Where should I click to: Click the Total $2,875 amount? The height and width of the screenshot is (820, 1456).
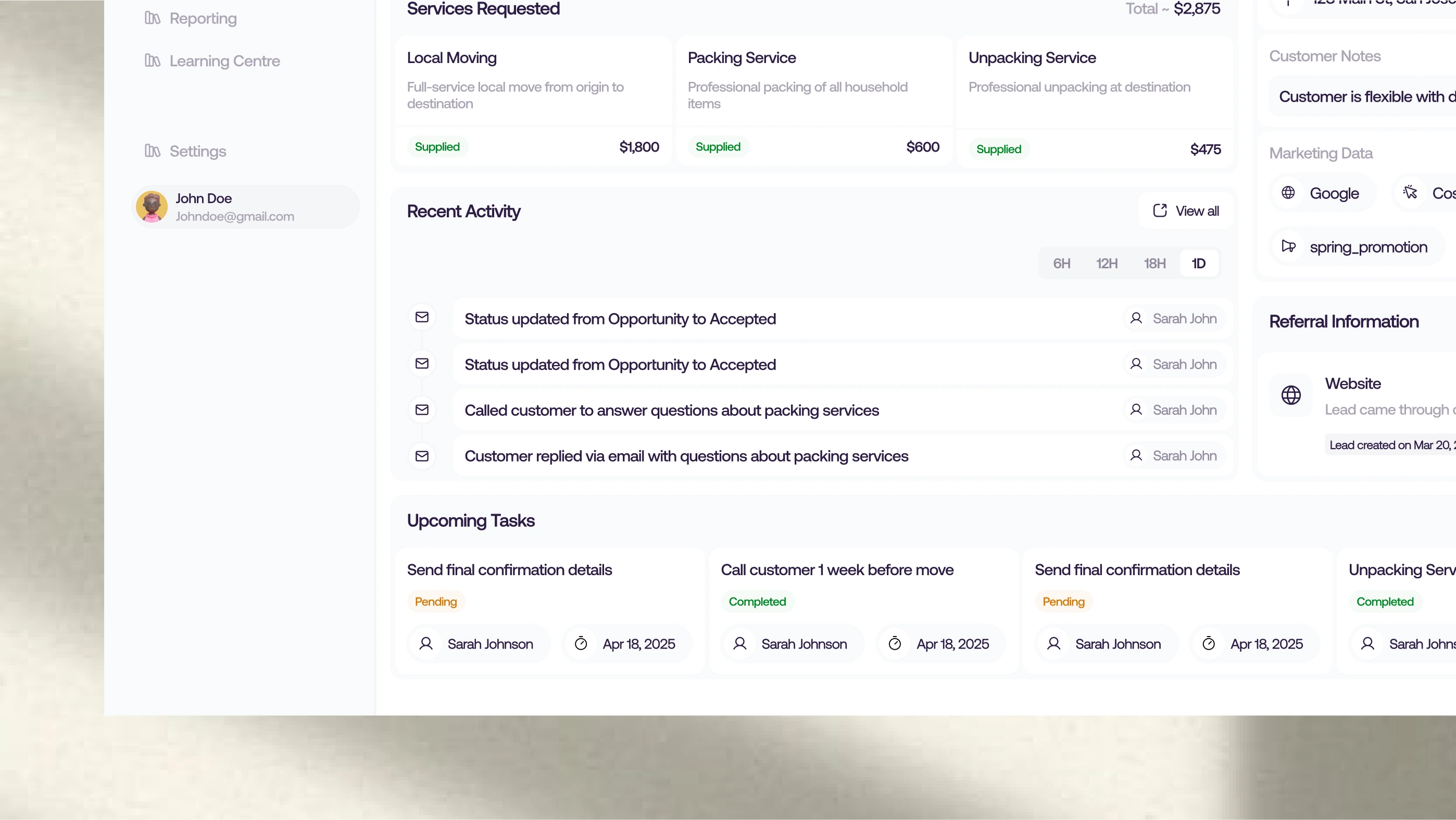click(x=1197, y=8)
